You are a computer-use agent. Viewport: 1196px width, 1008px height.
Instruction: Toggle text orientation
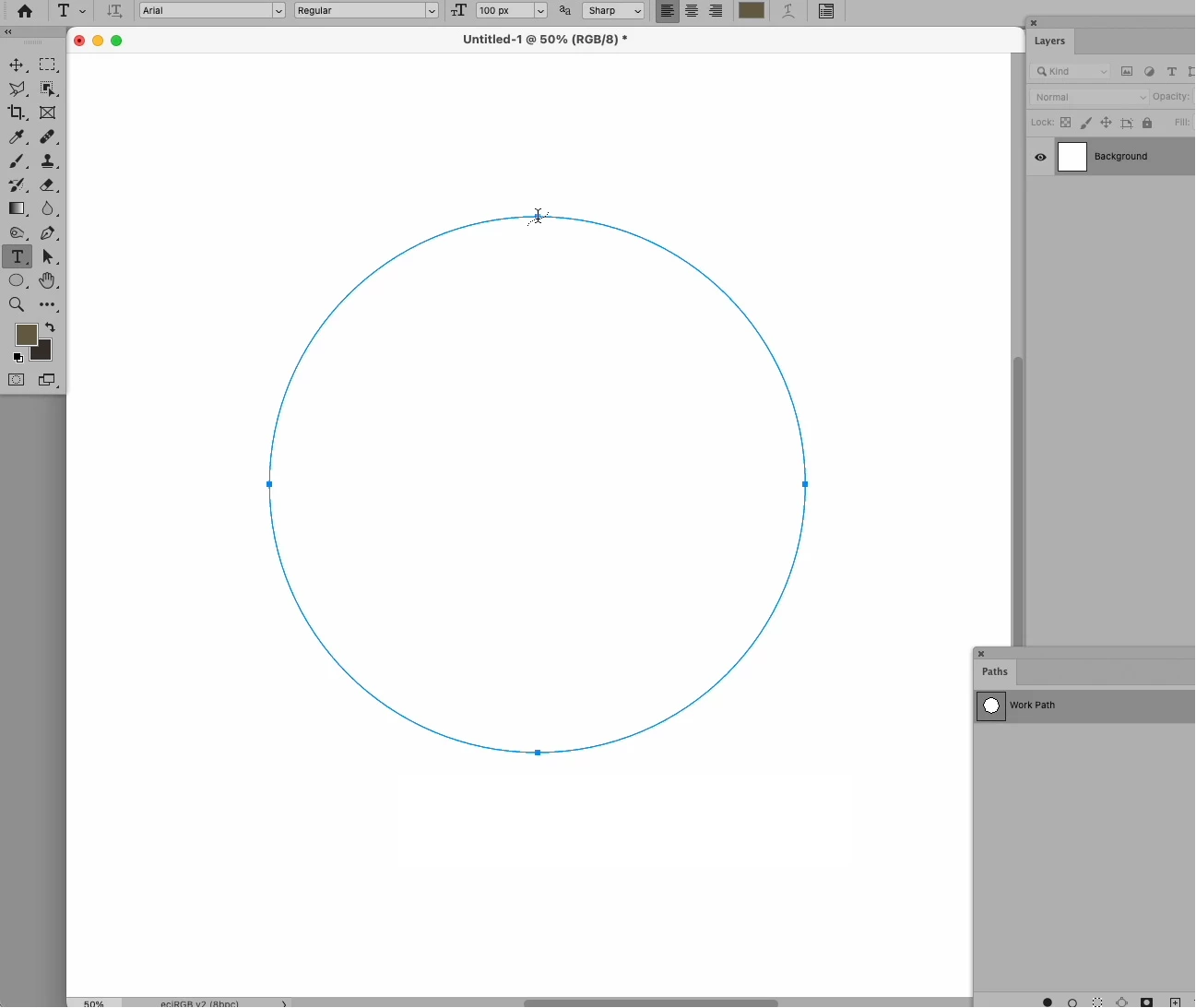point(114,11)
